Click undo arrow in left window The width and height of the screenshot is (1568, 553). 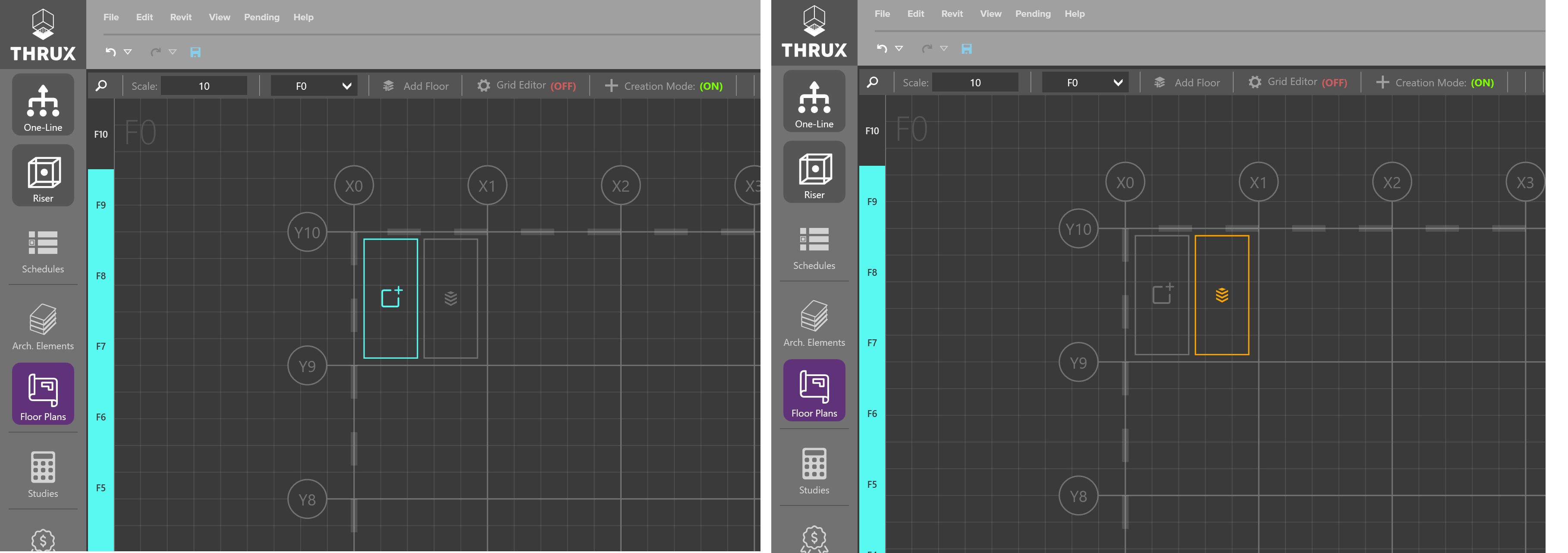110,52
